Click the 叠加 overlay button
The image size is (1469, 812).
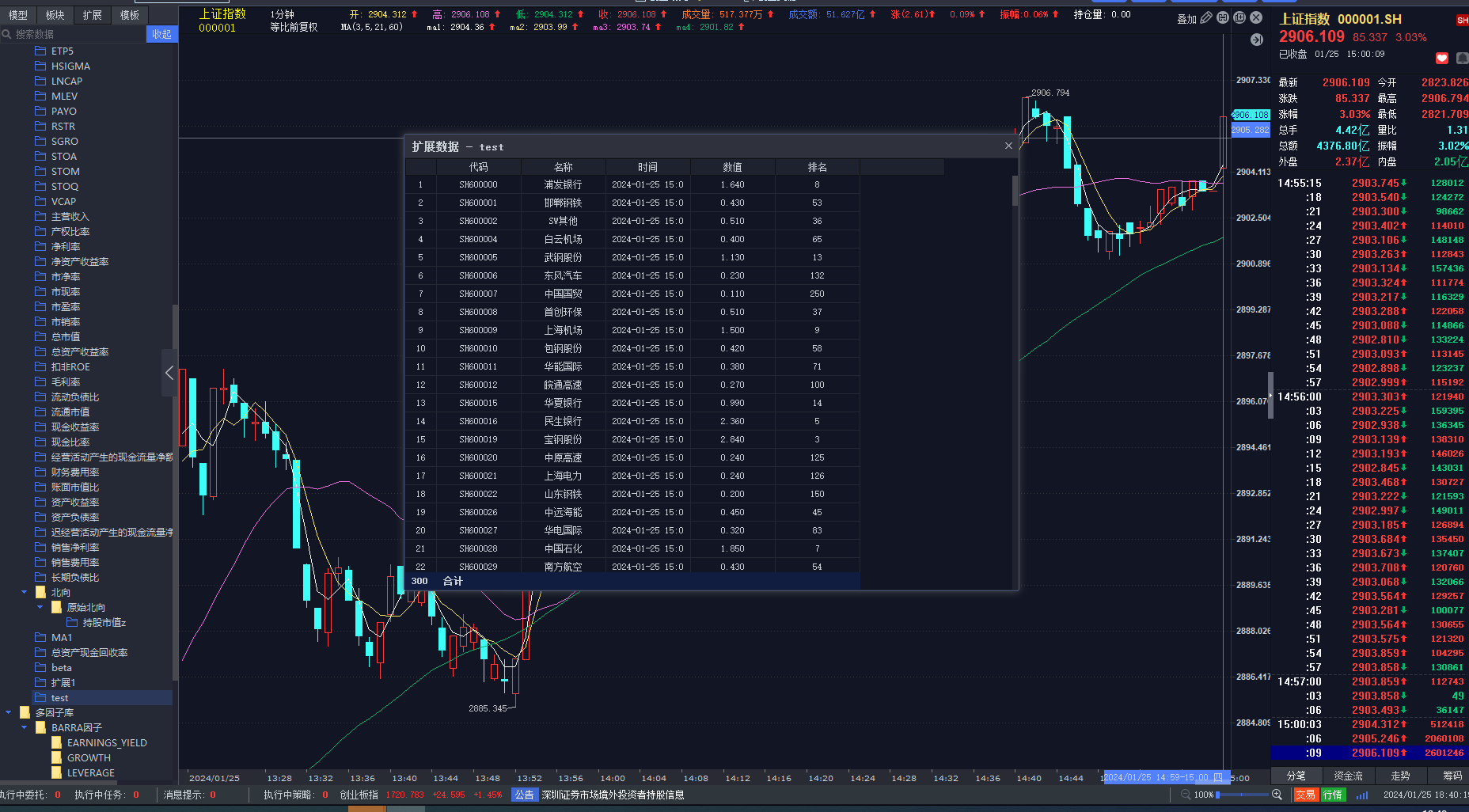click(x=1186, y=19)
